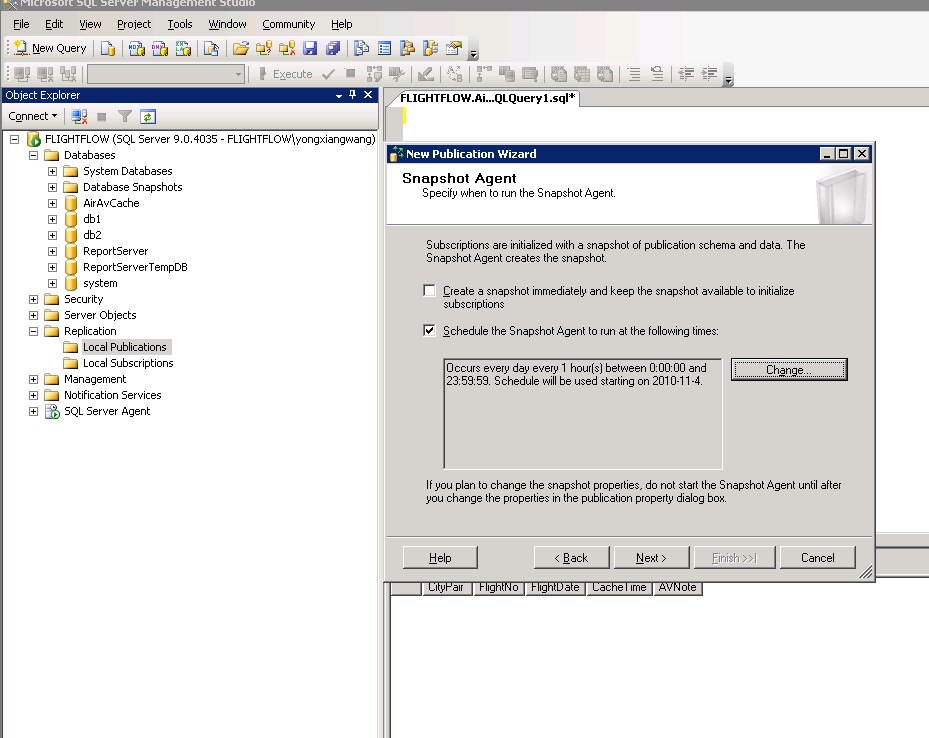Open the Tools menu
Image resolution: width=929 pixels, height=738 pixels.
pos(180,24)
